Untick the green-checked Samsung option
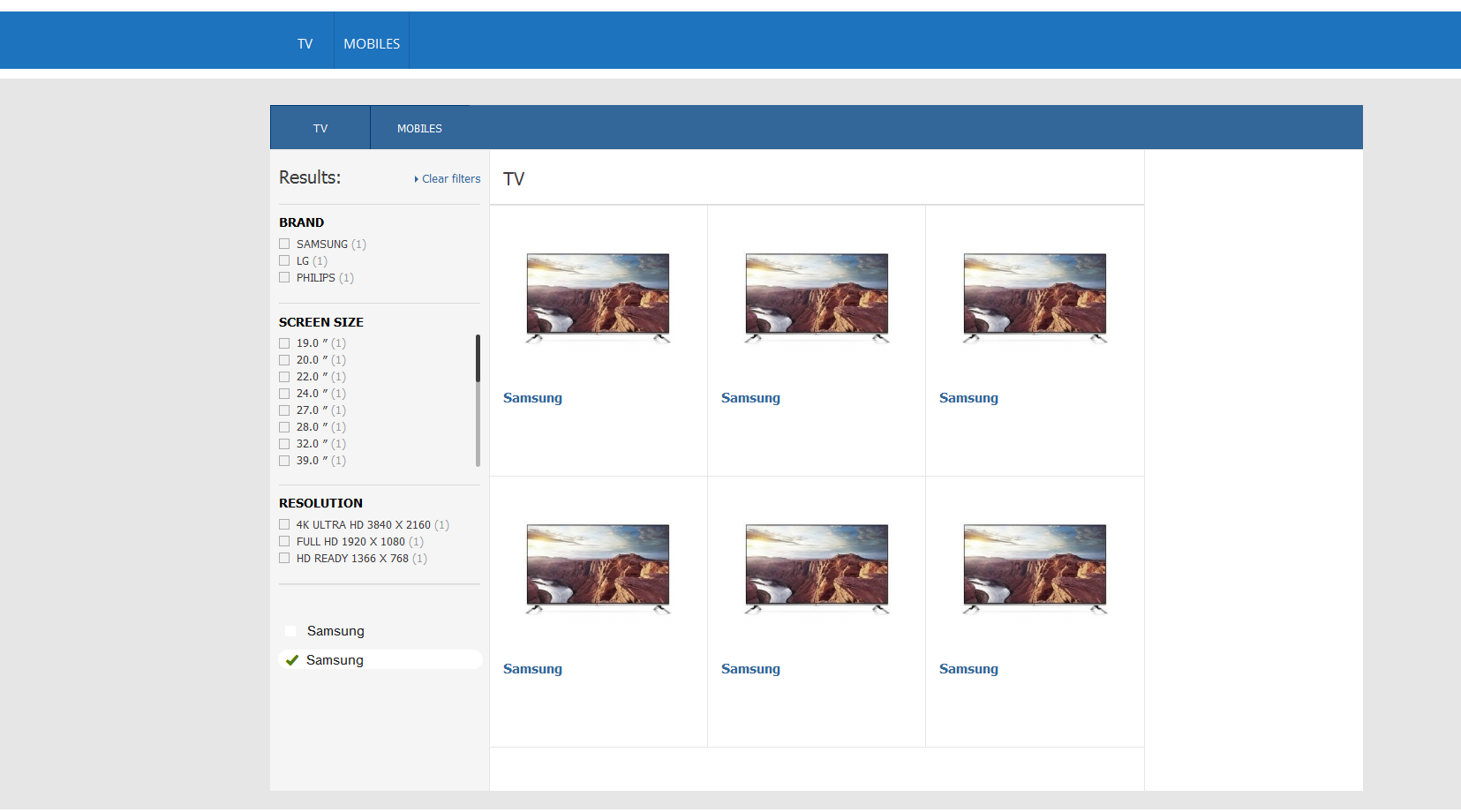This screenshot has height=812, width=1461. (292, 660)
